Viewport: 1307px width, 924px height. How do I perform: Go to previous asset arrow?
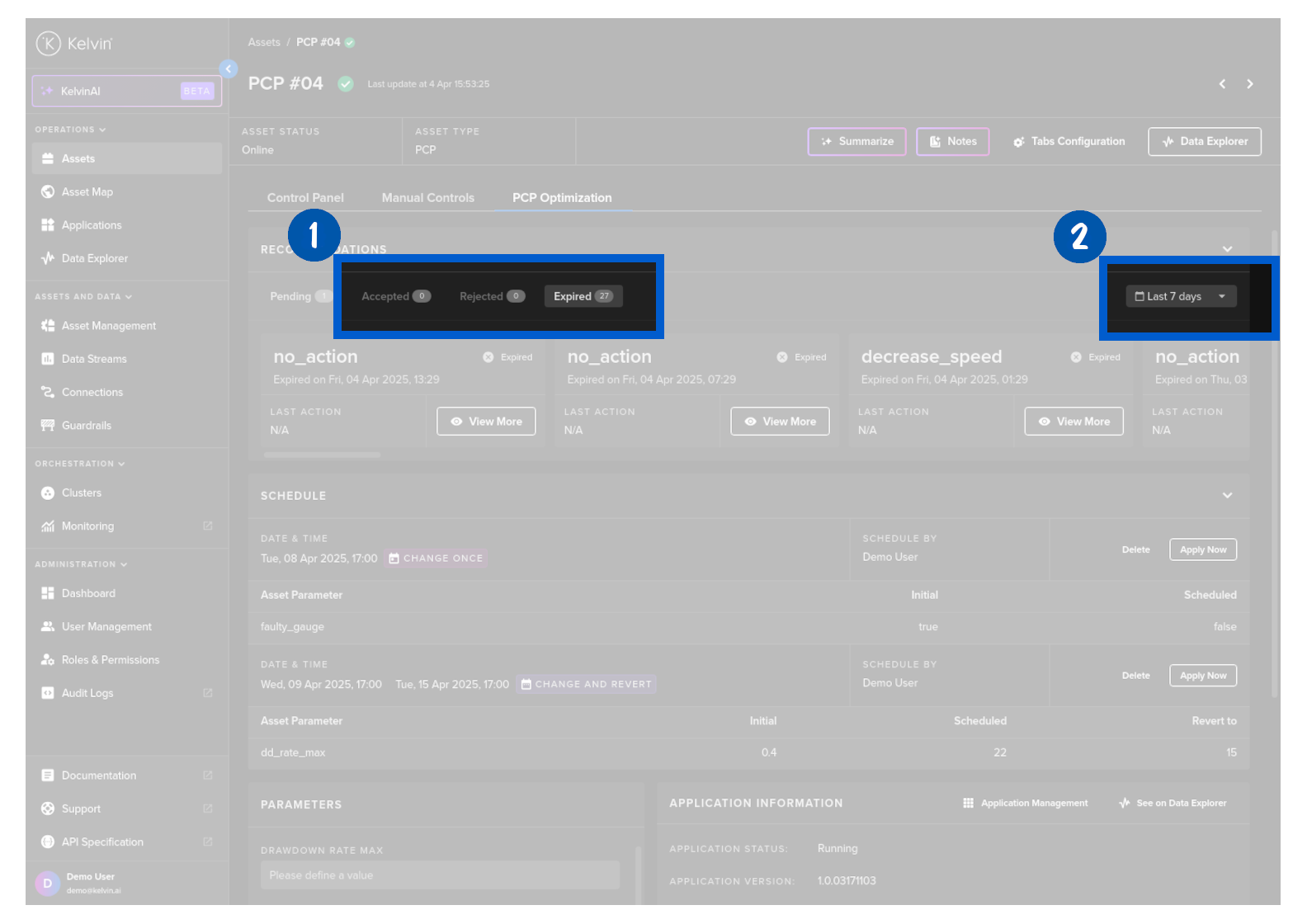pos(1222,84)
